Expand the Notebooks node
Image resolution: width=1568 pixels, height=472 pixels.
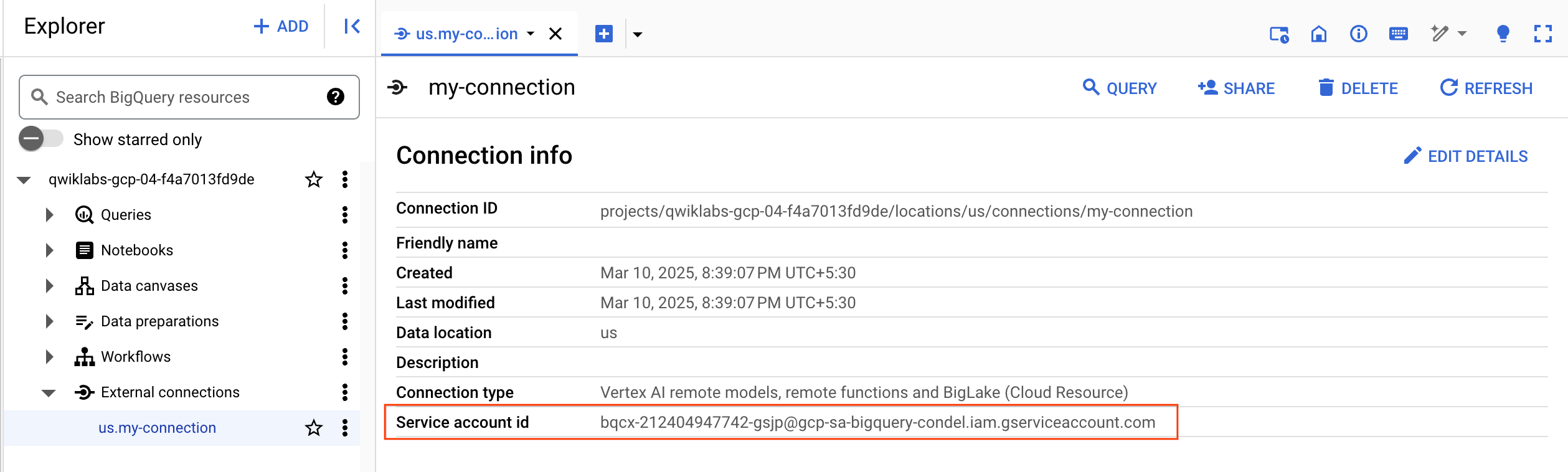[x=50, y=250]
